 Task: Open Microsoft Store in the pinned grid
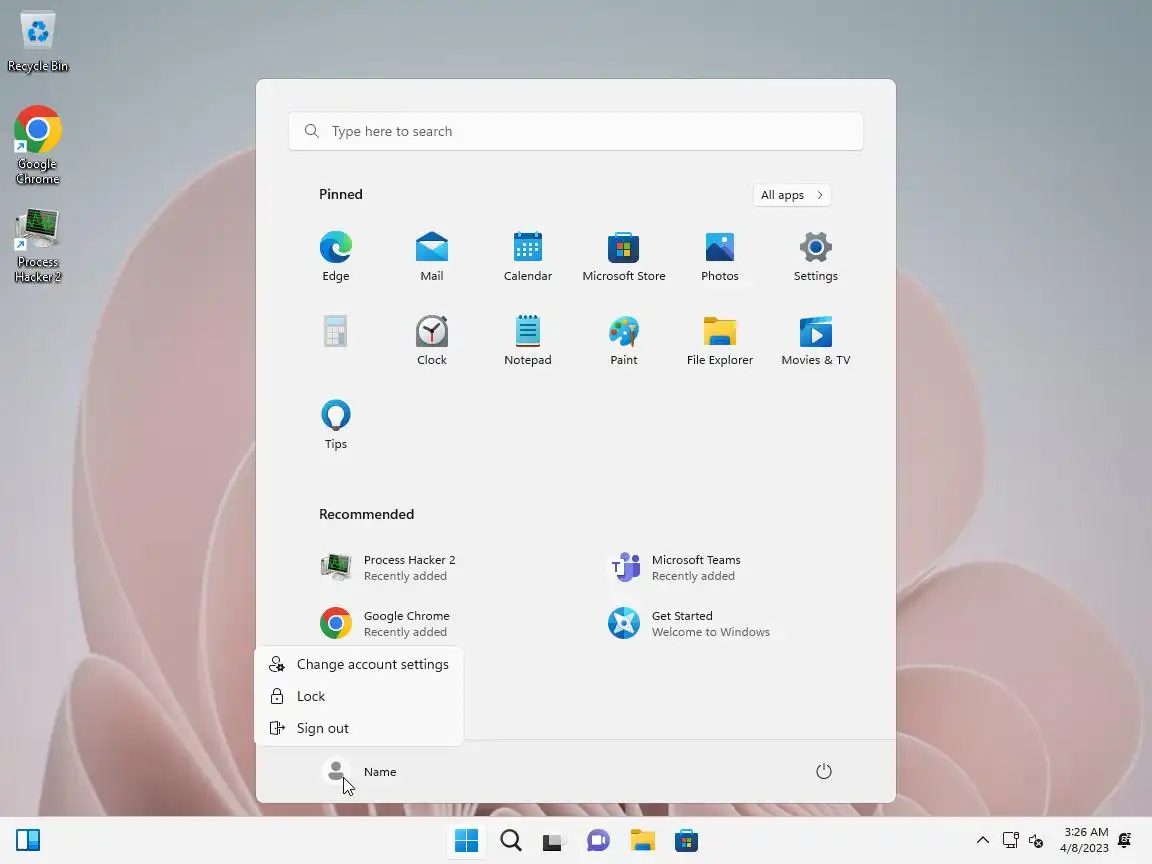(624, 256)
